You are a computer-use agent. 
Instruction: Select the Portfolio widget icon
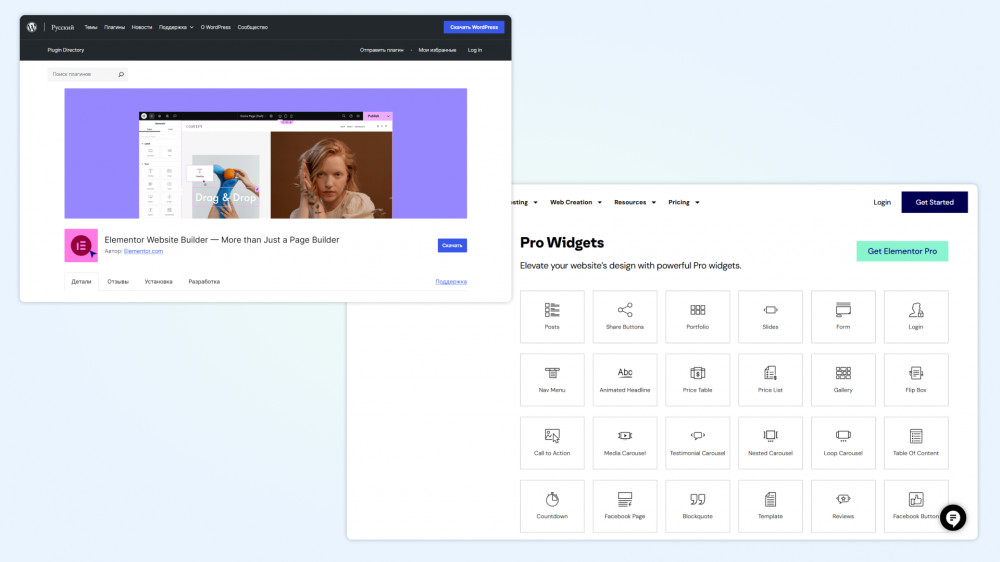coord(698,310)
